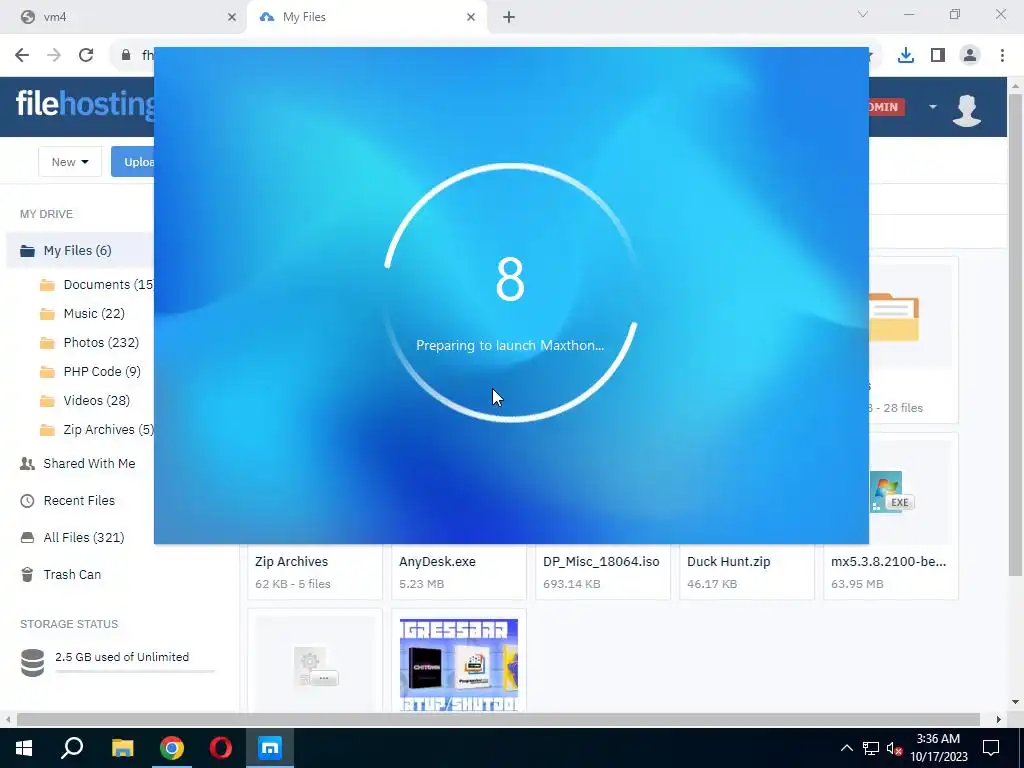Open Chrome tab search chevron
Image resolution: width=1024 pixels, height=768 pixels.
click(863, 14)
